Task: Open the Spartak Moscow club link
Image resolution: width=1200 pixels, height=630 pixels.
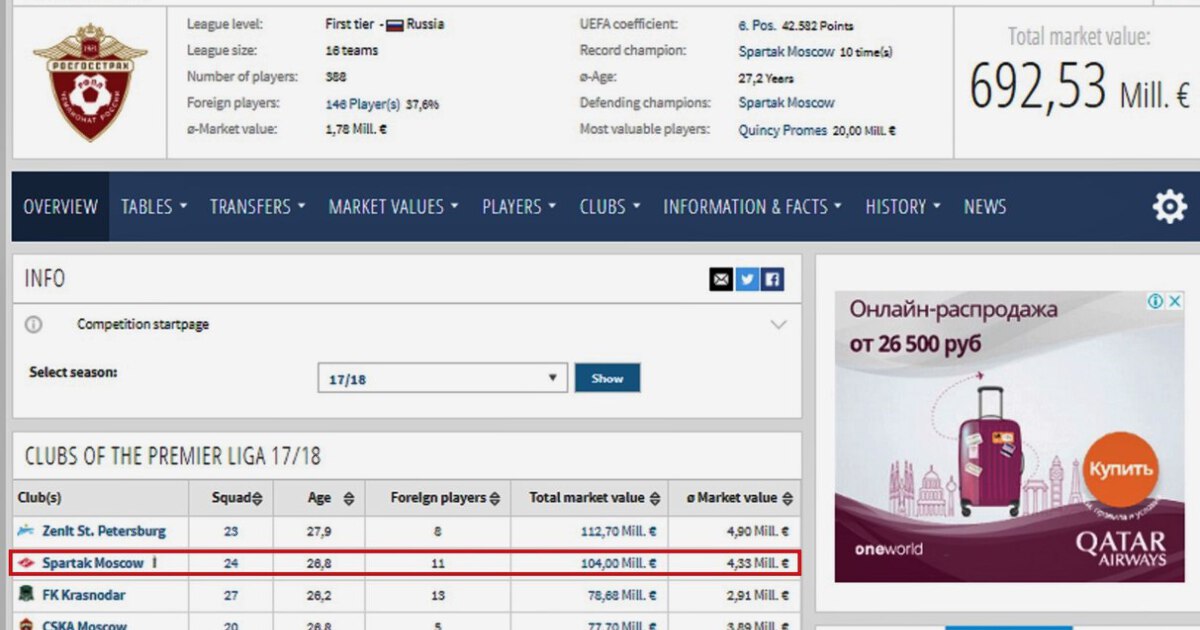Action: tap(93, 563)
